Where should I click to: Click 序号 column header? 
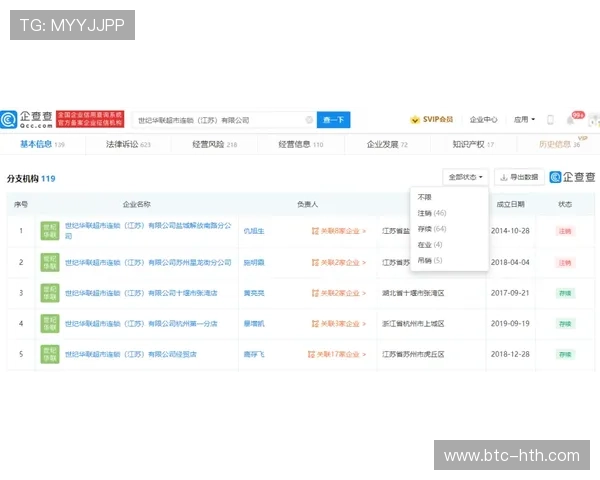click(x=21, y=204)
